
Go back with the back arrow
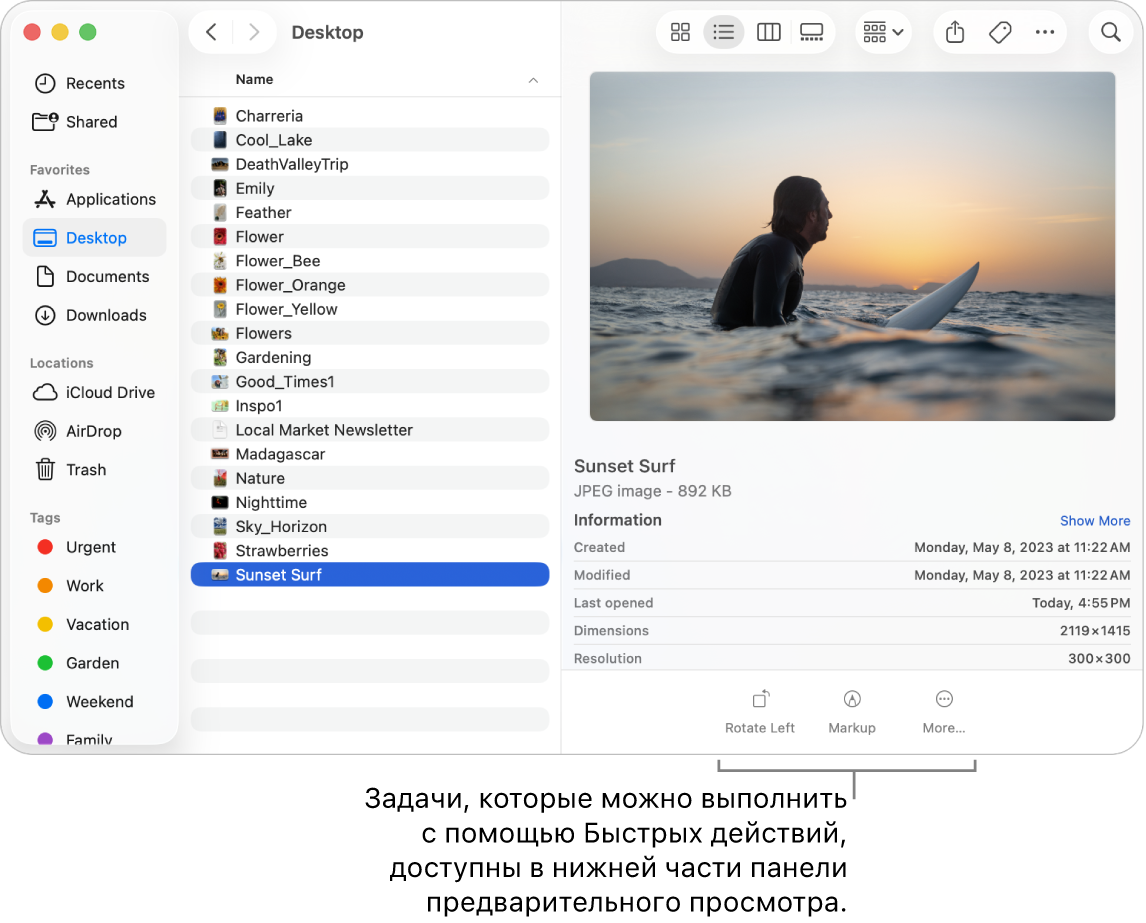(x=211, y=32)
